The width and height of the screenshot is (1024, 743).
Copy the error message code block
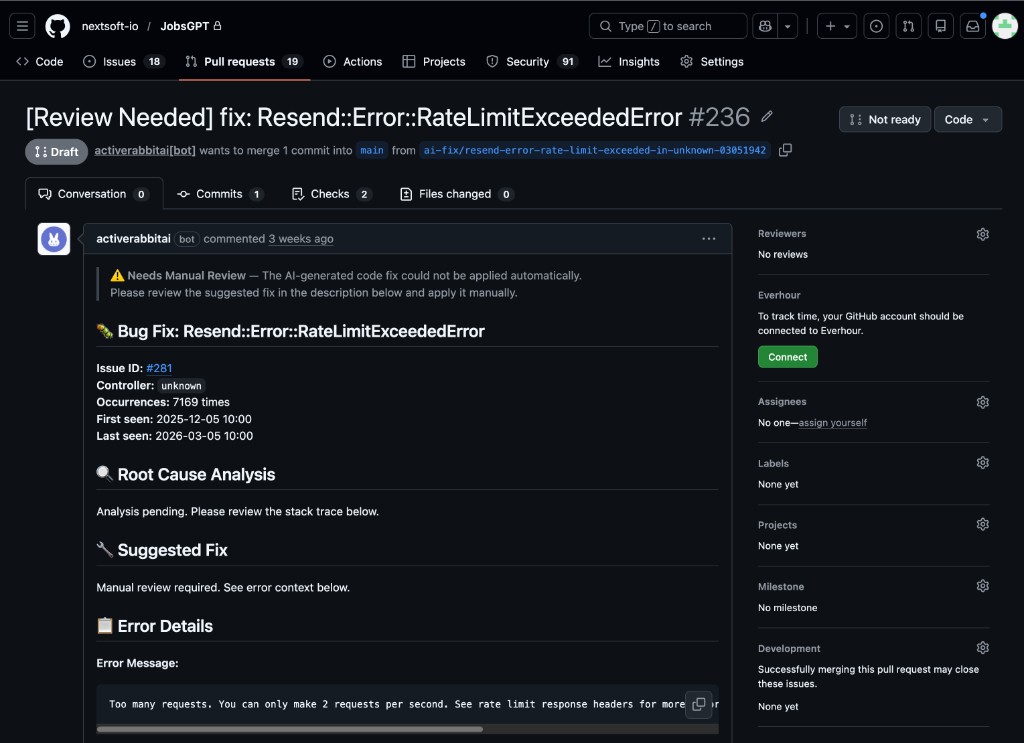(x=698, y=704)
